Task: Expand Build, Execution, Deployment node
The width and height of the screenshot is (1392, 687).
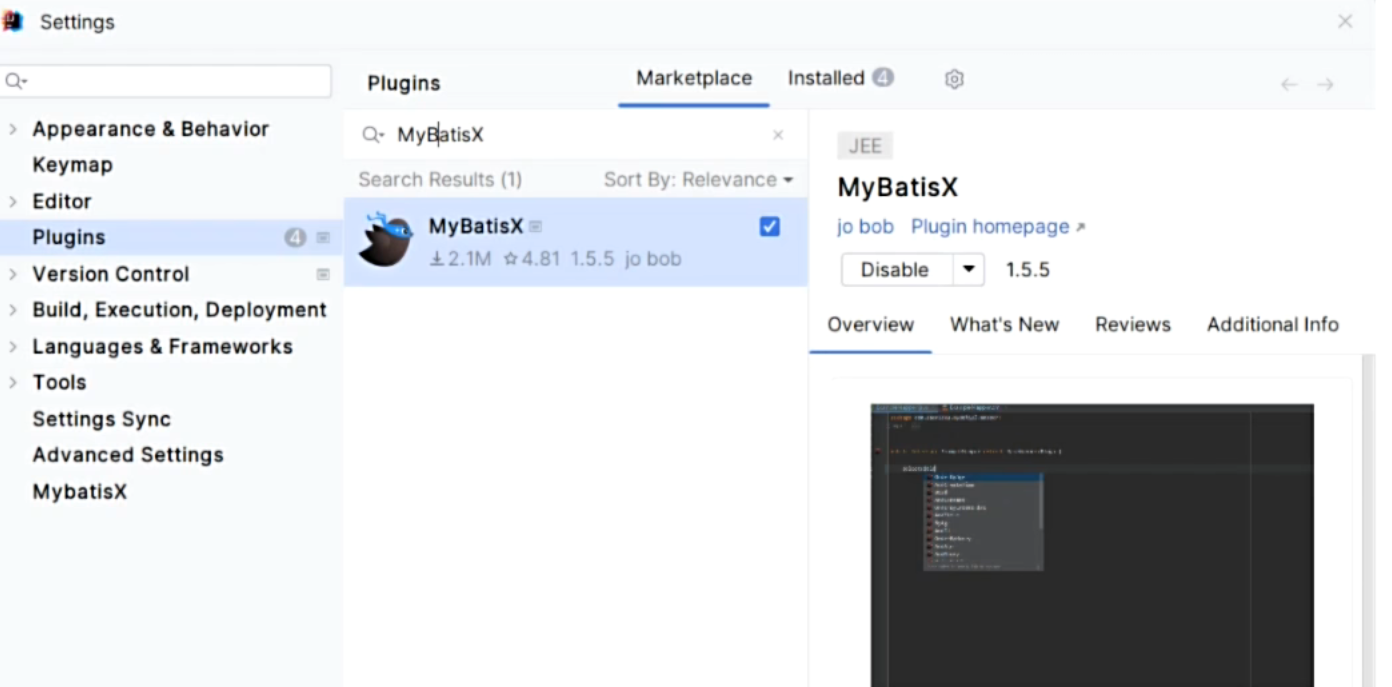Action: pyautogui.click(x=13, y=310)
